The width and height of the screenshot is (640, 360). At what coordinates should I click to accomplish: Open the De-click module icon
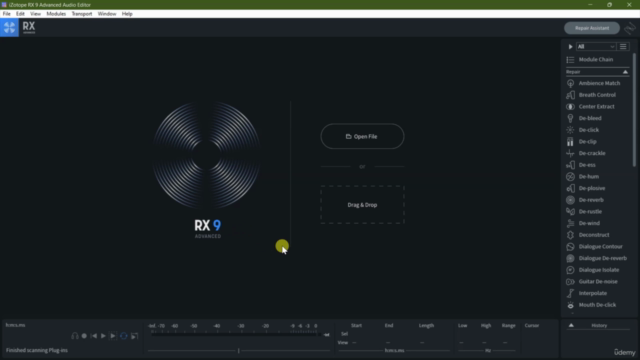coord(570,130)
